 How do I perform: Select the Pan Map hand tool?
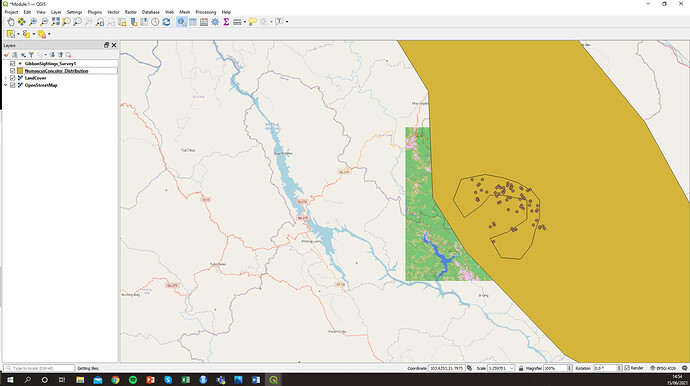click(x=11, y=22)
